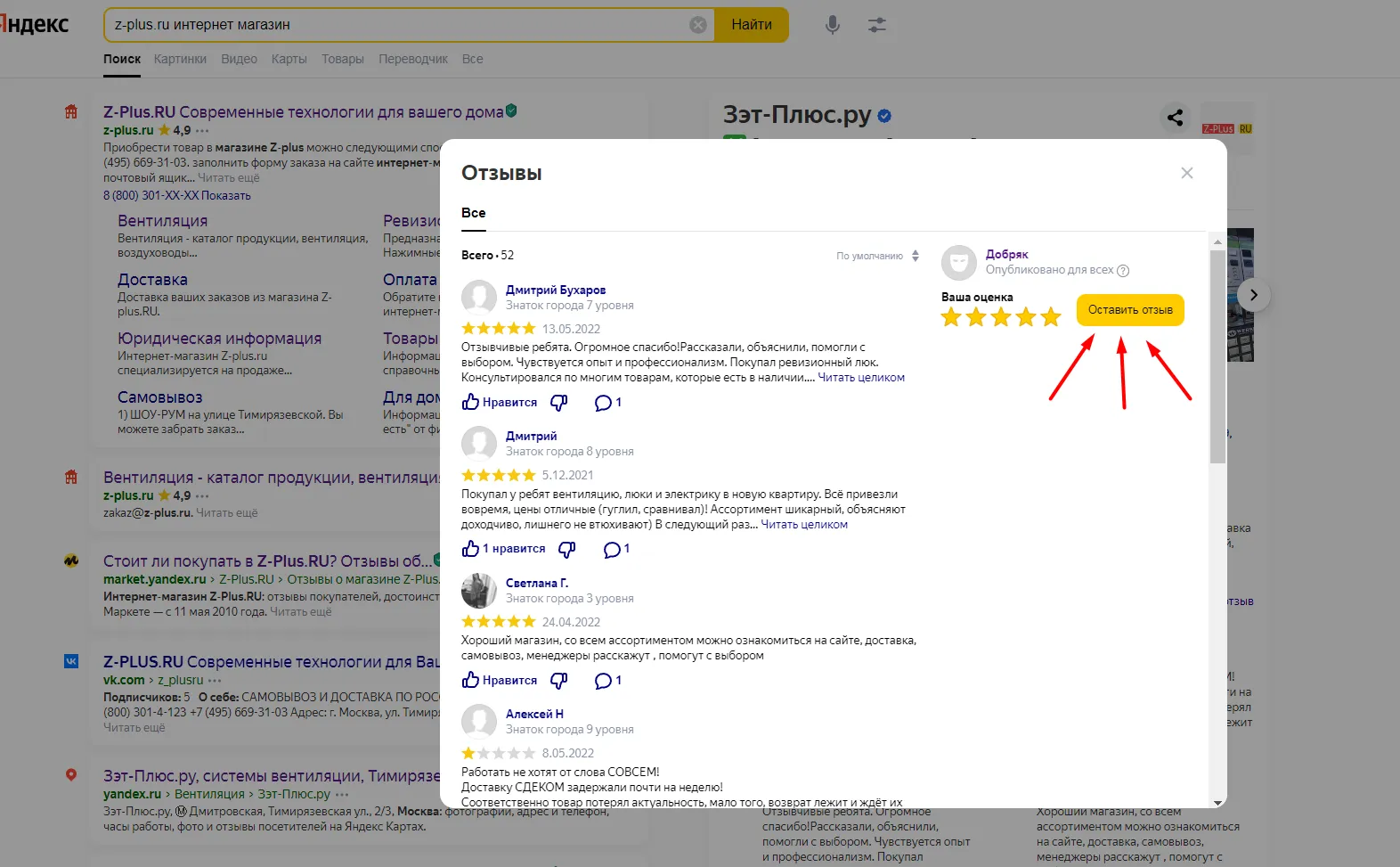Screen dimensions: 1400x867
Task: Open the Вентиляция - каталог продукции result
Action: pyautogui.click(x=272, y=478)
